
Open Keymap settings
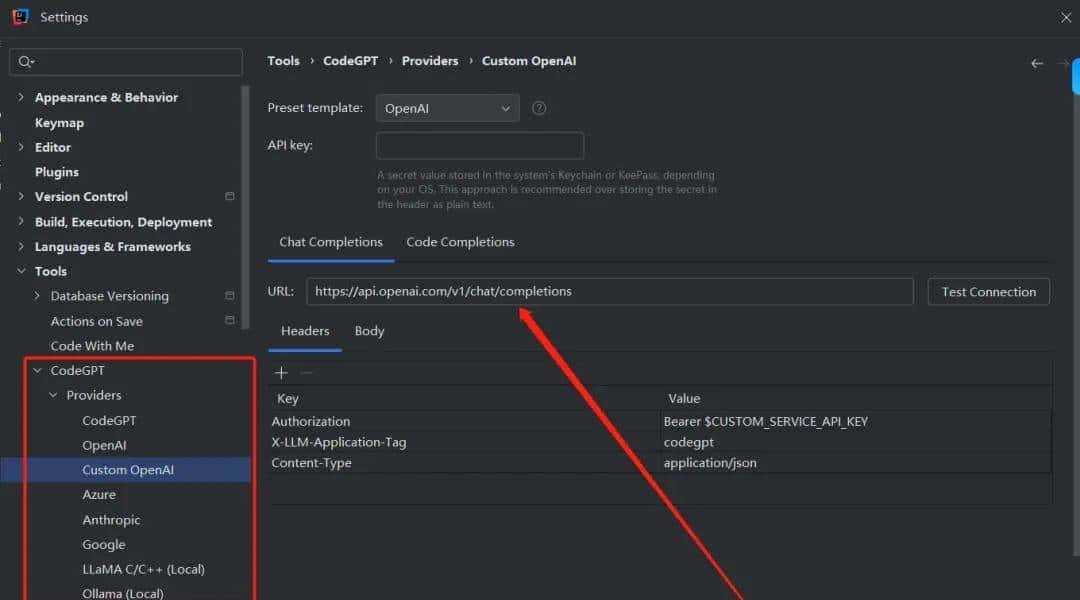pos(59,123)
